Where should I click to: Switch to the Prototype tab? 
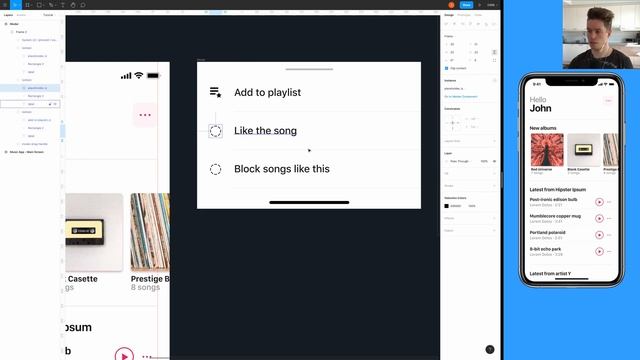tap(464, 15)
